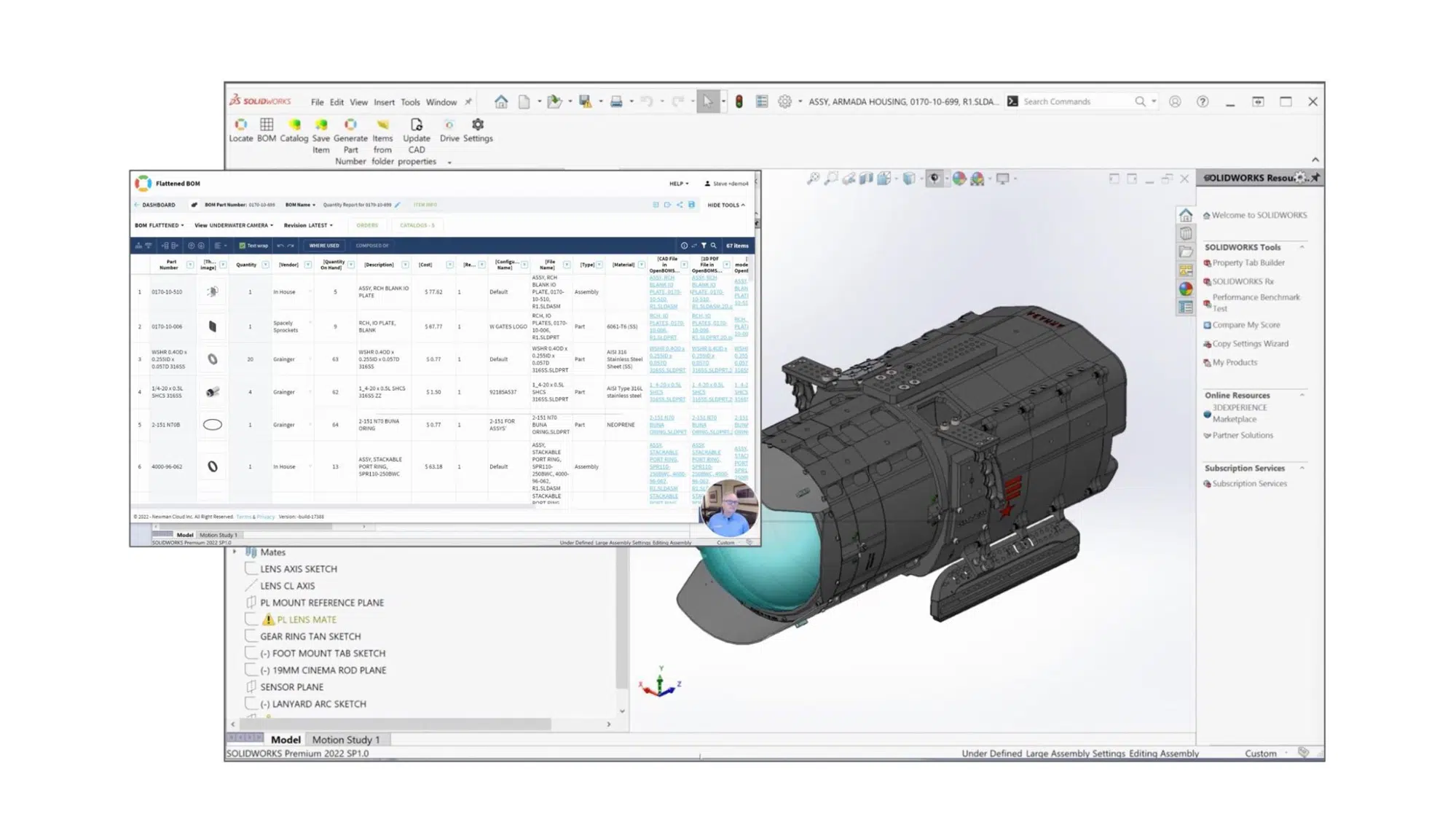Click the Print icon in title toolbar
The height and width of the screenshot is (838, 1456).
click(616, 102)
